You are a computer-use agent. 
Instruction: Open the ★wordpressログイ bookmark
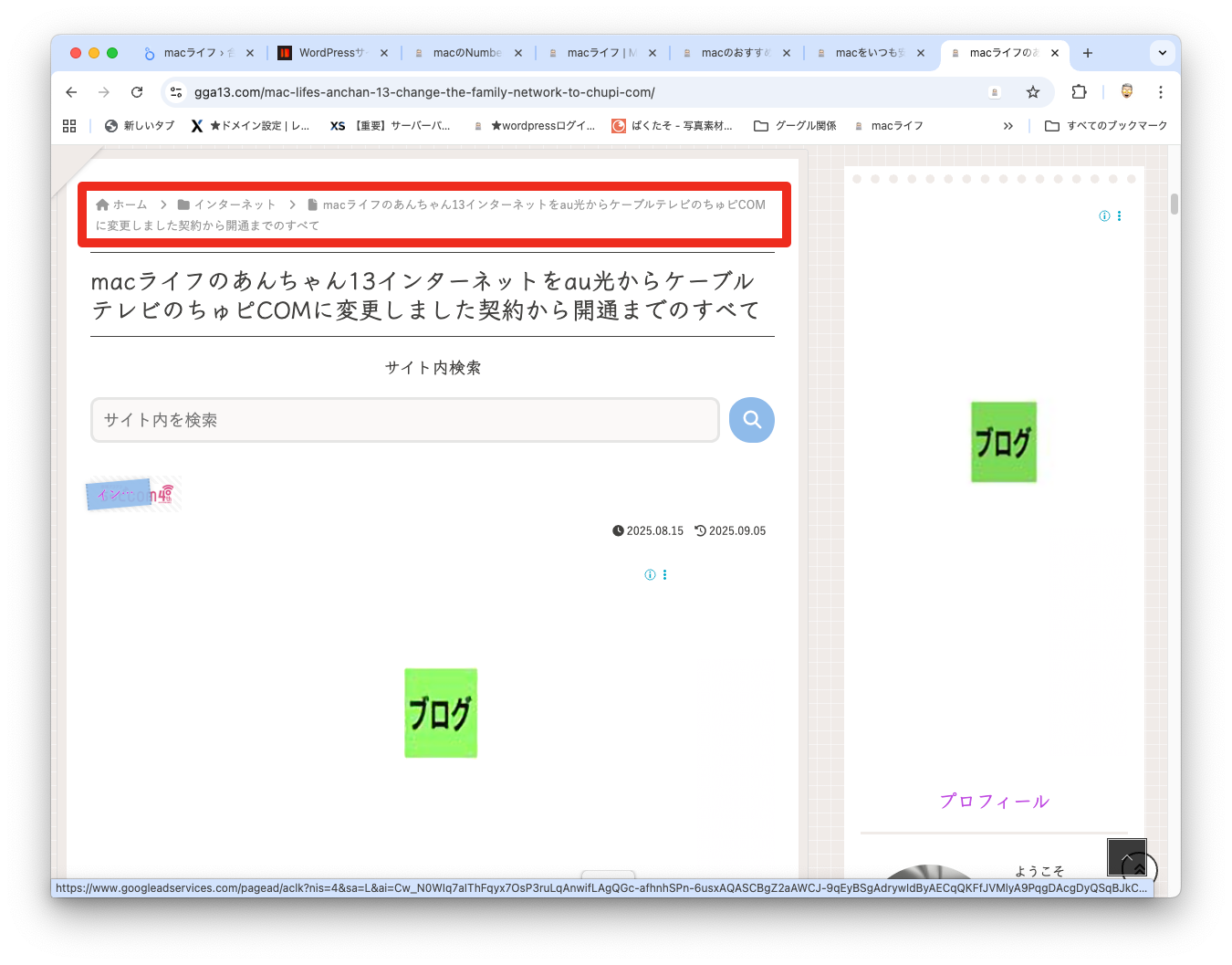534,126
